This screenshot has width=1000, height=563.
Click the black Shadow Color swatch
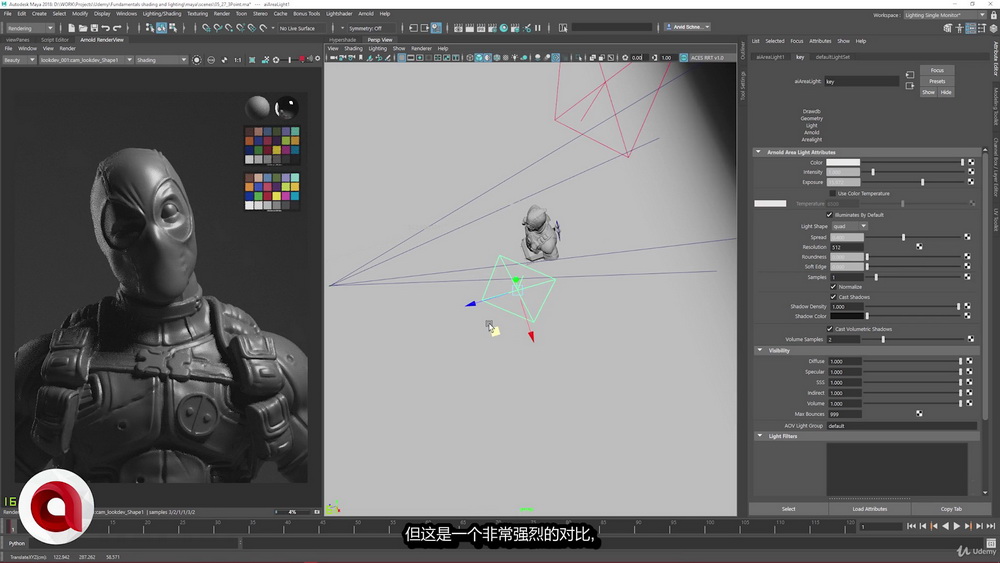846,316
